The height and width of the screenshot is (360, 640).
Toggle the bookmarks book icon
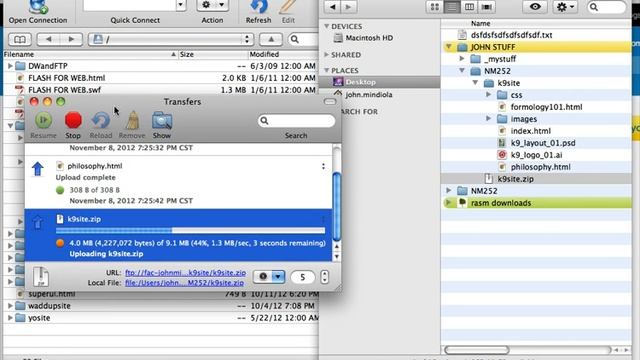pyautogui.click(x=20, y=40)
